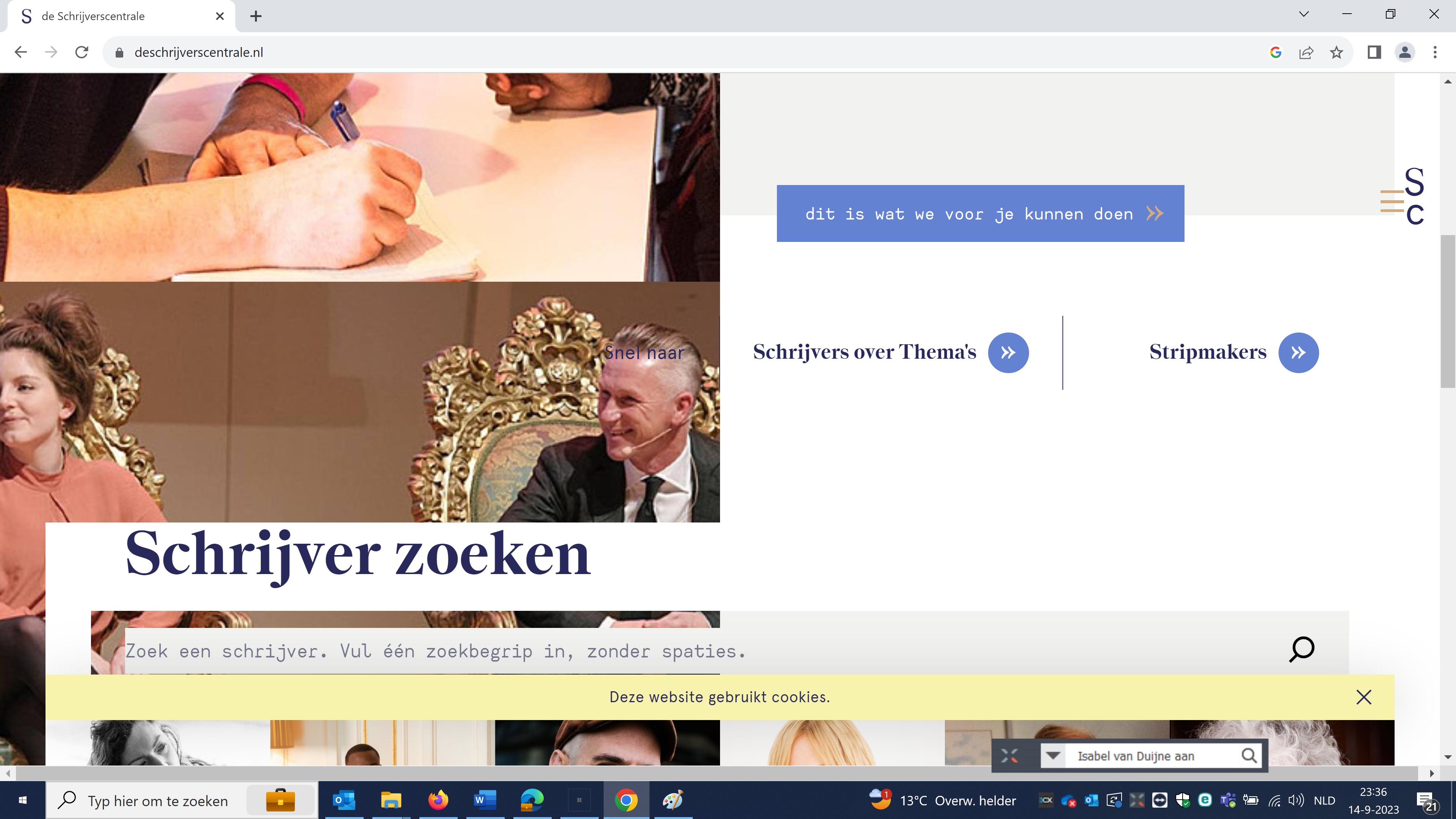Click 'dit is wat we voor je kunnen doen'
Screen dimensions: 1456x819
(980, 213)
